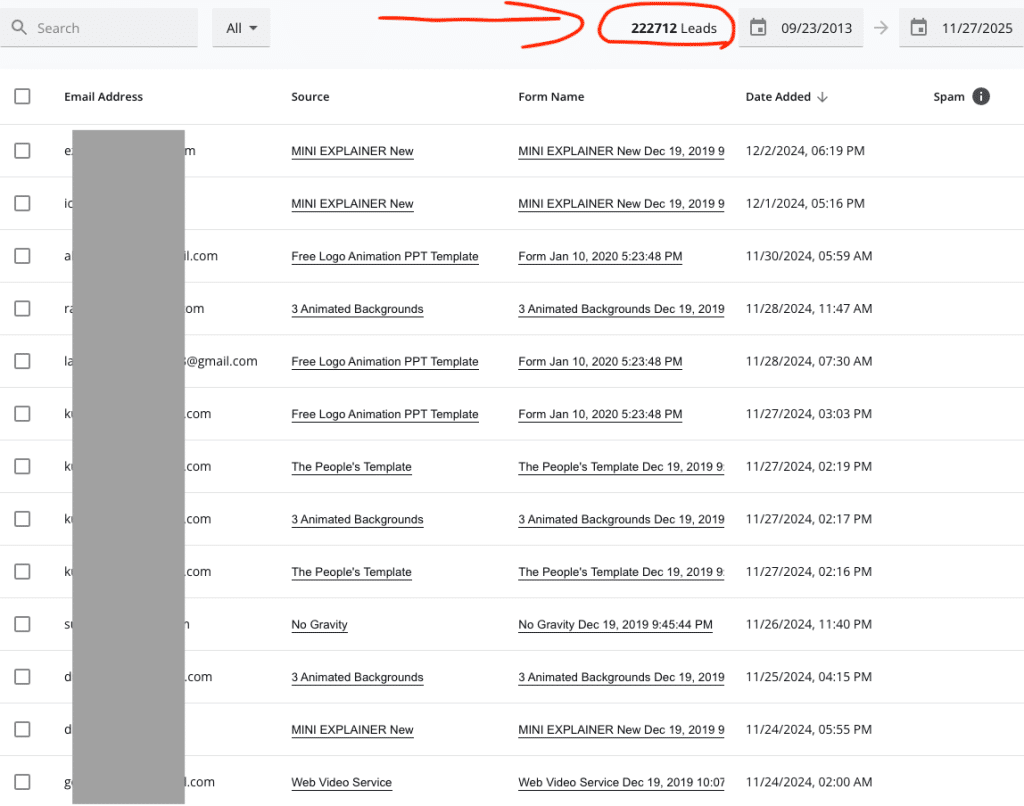
Task: Open MINI EXPLAINER form link, 12/1/2024 row
Action: point(621,204)
